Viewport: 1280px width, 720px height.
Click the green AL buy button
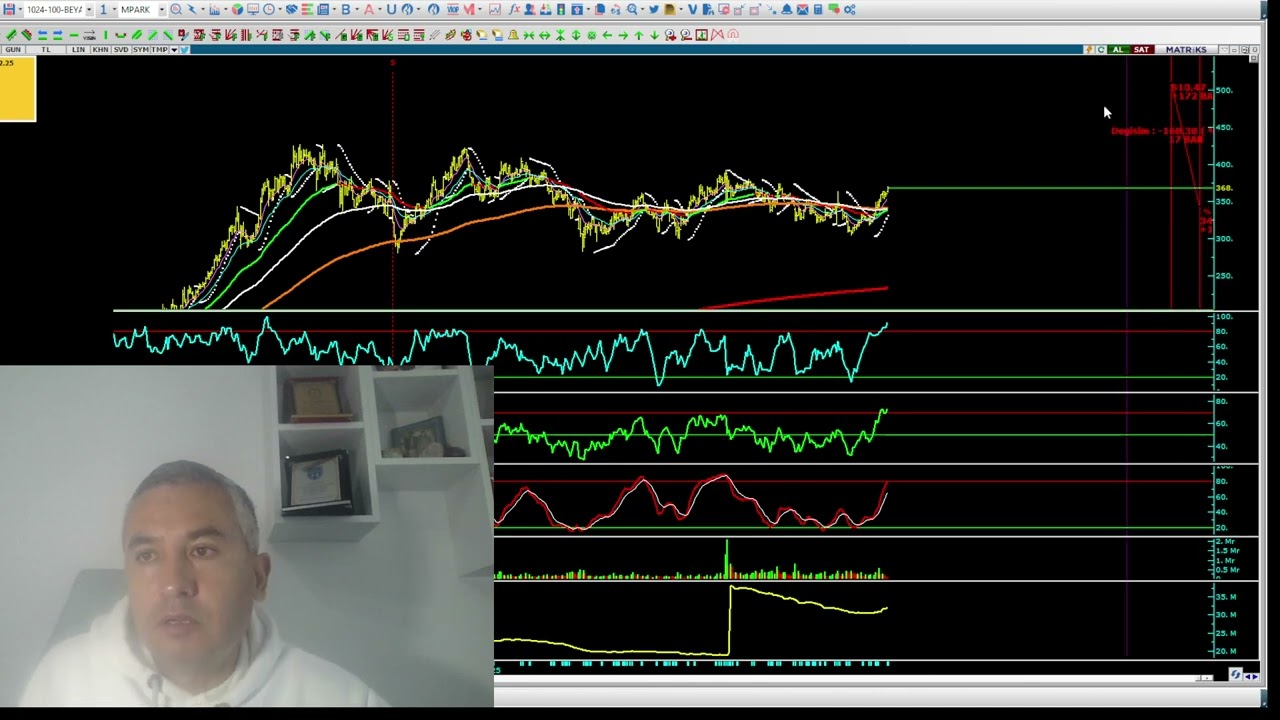pyautogui.click(x=1118, y=49)
